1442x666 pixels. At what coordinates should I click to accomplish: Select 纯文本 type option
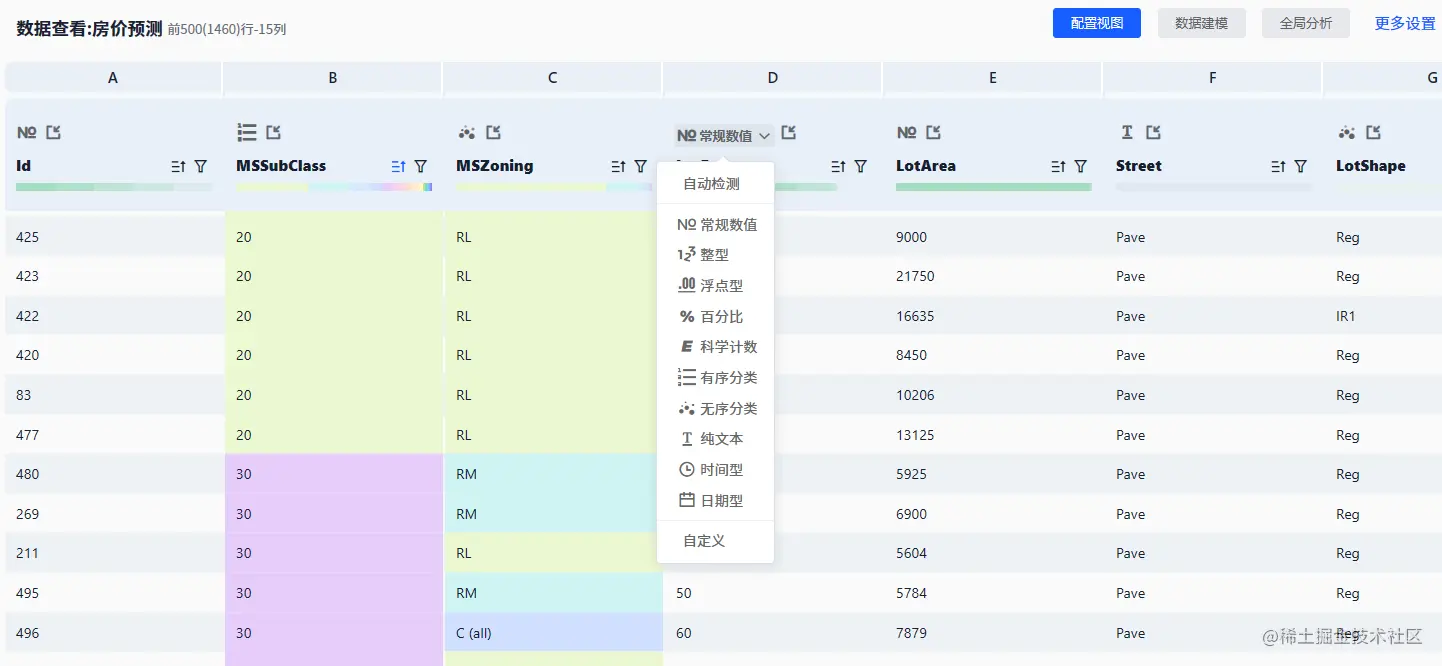tap(716, 439)
